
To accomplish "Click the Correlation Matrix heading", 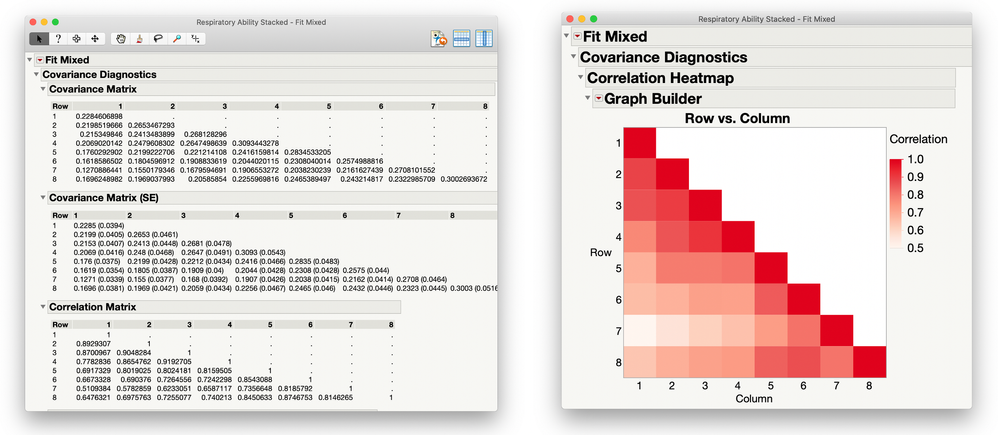I will [x=92, y=307].
